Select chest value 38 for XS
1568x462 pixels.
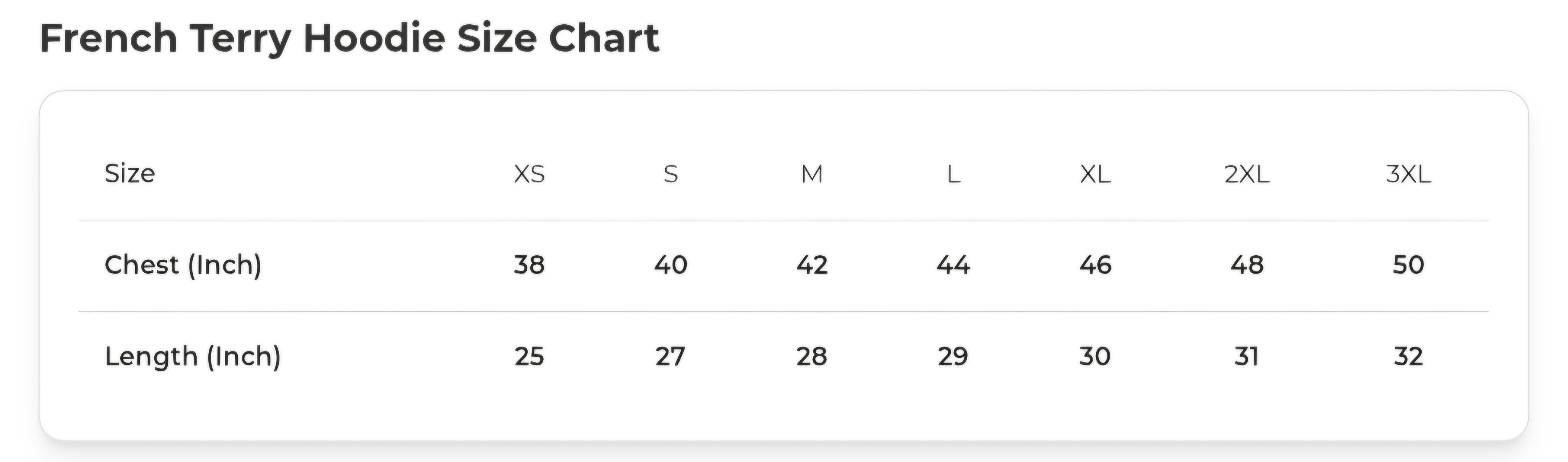pyautogui.click(x=529, y=265)
